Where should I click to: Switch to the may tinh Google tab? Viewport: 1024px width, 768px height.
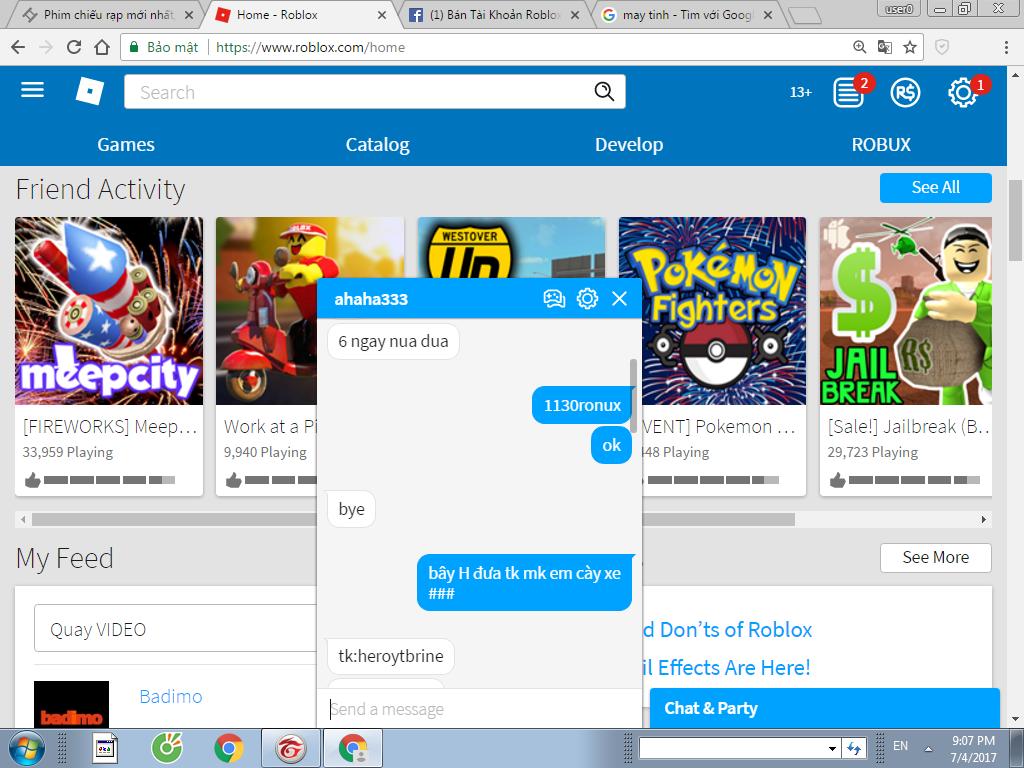[x=687, y=14]
